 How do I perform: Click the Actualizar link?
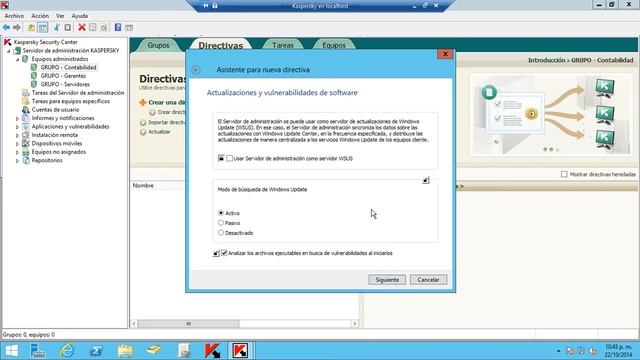pyautogui.click(x=159, y=132)
